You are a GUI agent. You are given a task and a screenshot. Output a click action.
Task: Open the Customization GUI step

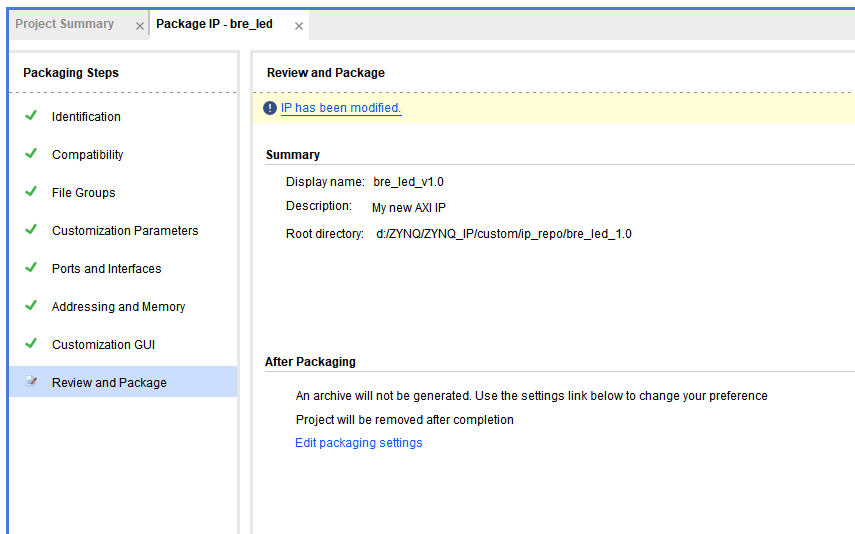[103, 345]
